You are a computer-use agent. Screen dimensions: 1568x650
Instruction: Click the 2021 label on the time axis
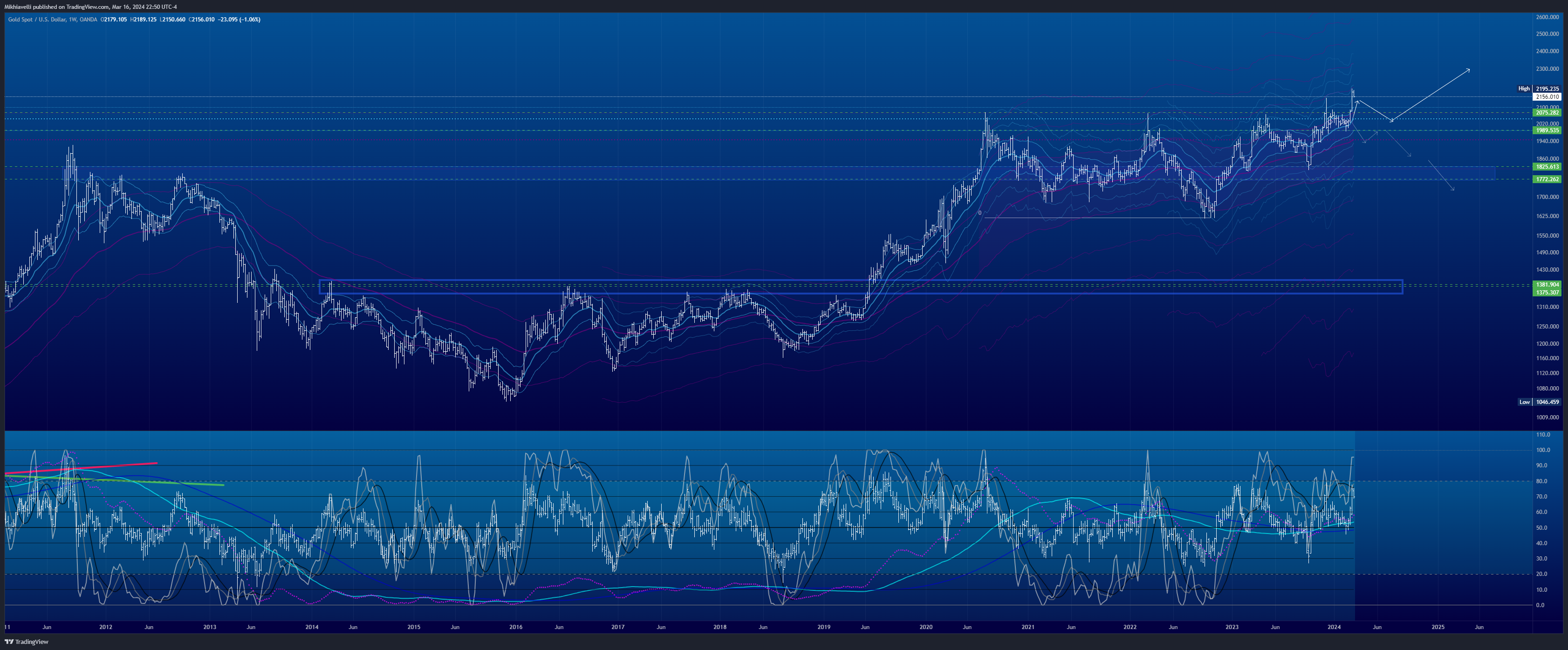[1027, 627]
